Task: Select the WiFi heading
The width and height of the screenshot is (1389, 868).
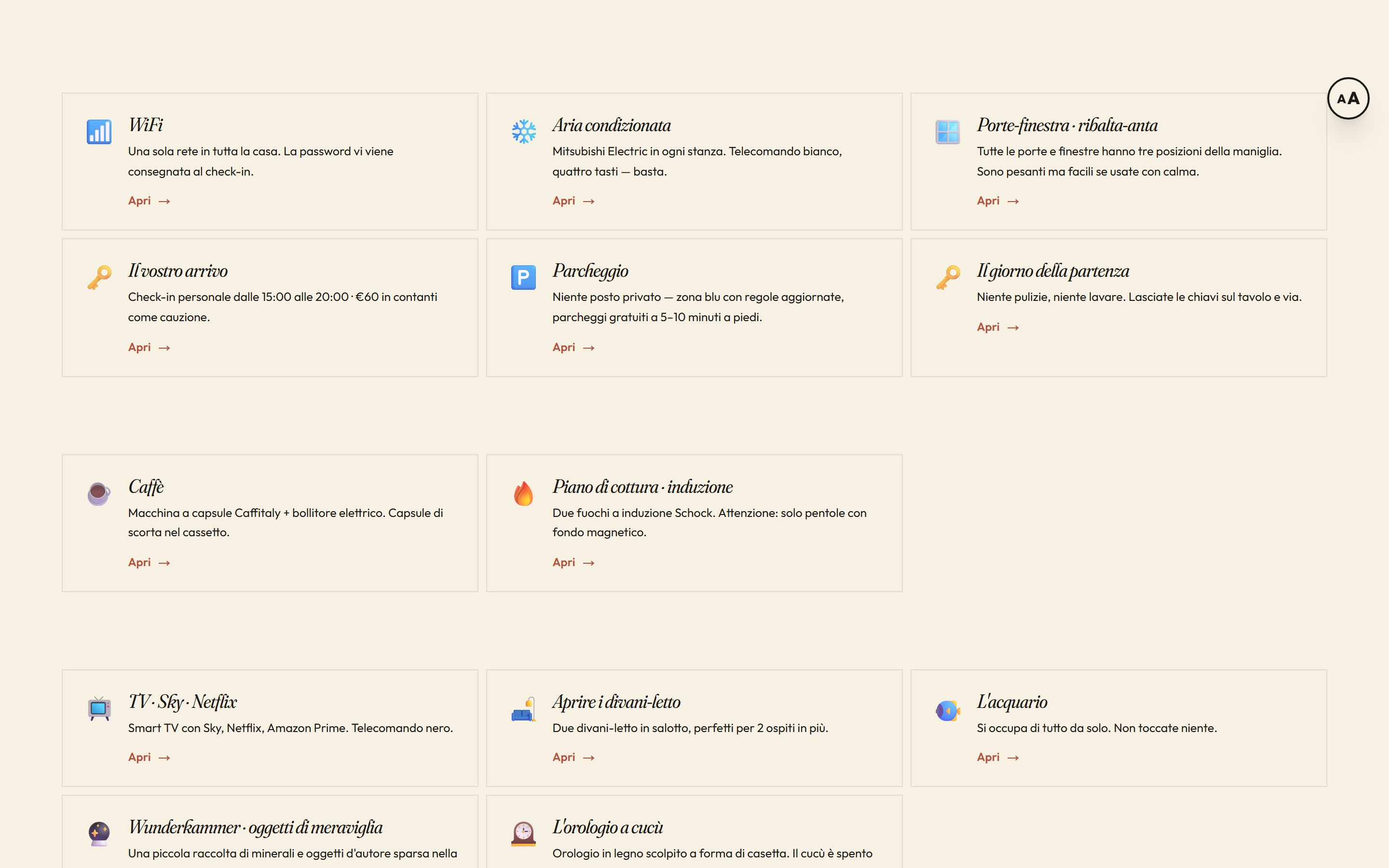Action: click(145, 125)
